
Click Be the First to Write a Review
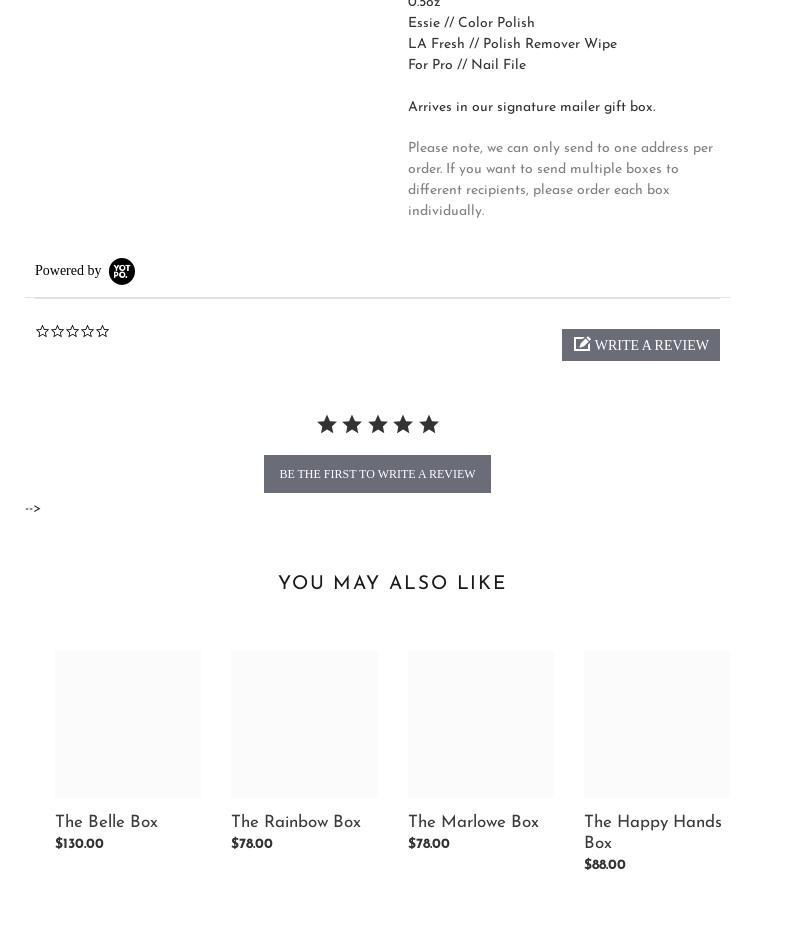(377, 474)
